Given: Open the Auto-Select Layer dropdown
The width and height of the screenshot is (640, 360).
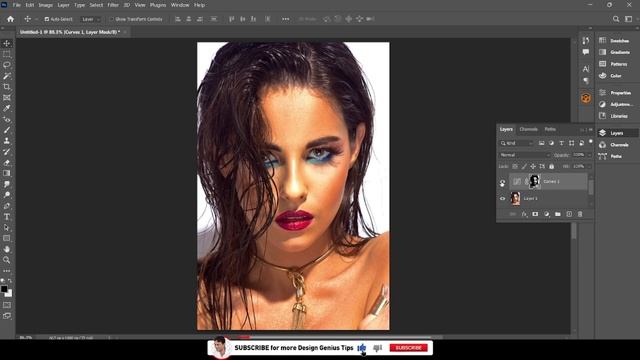Looking at the screenshot, I should pos(90,19).
